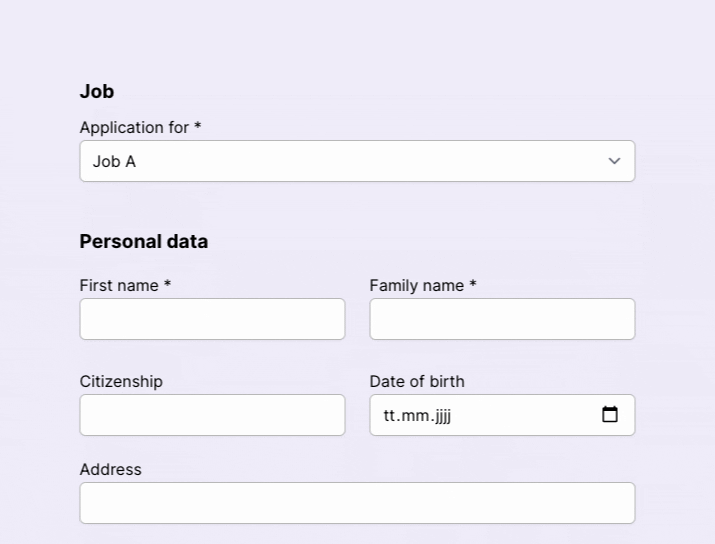Select the day segment tt in birth date
The height and width of the screenshot is (544, 715).
pos(389,415)
